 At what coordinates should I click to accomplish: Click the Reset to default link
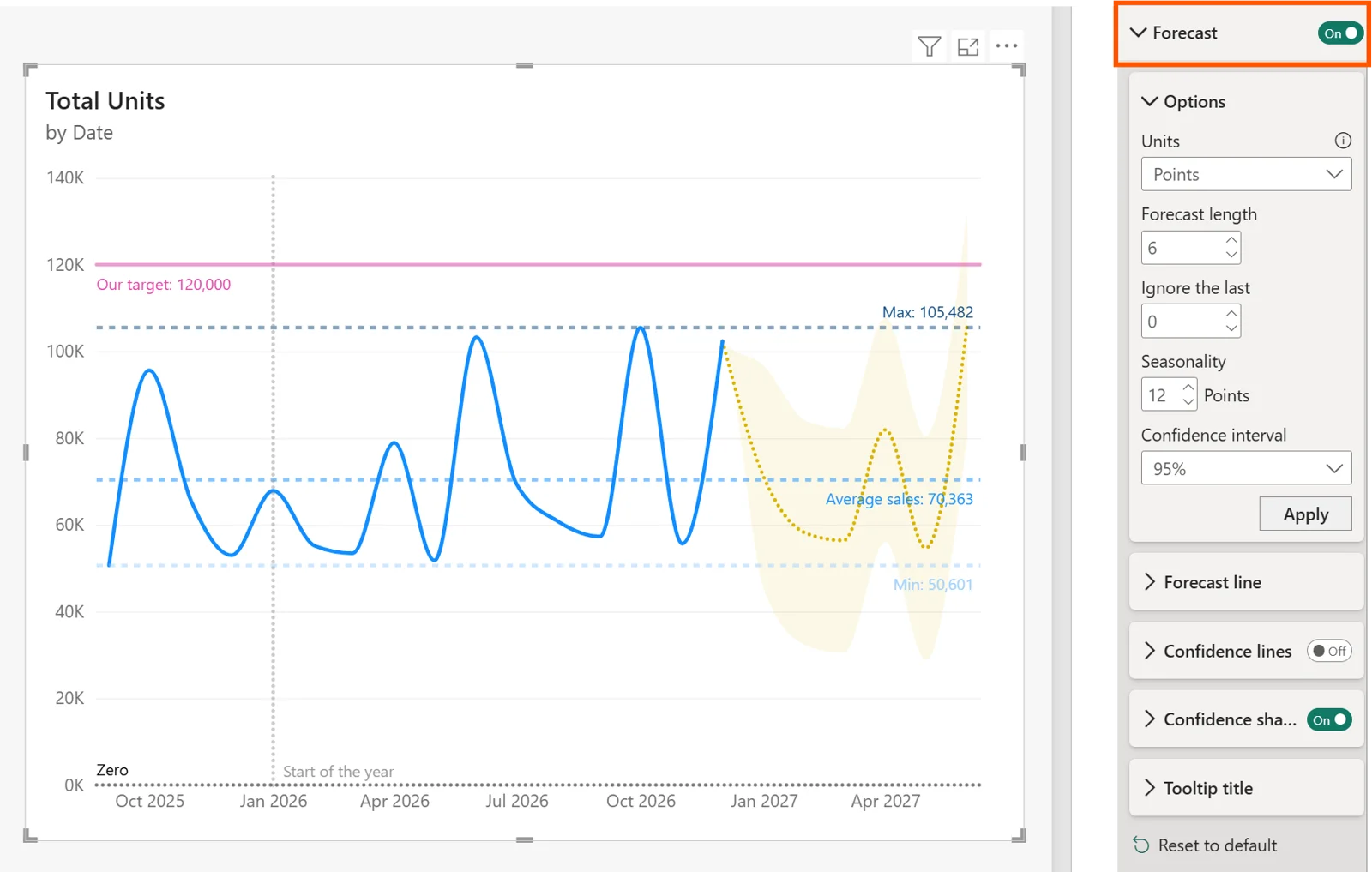pyautogui.click(x=1218, y=845)
